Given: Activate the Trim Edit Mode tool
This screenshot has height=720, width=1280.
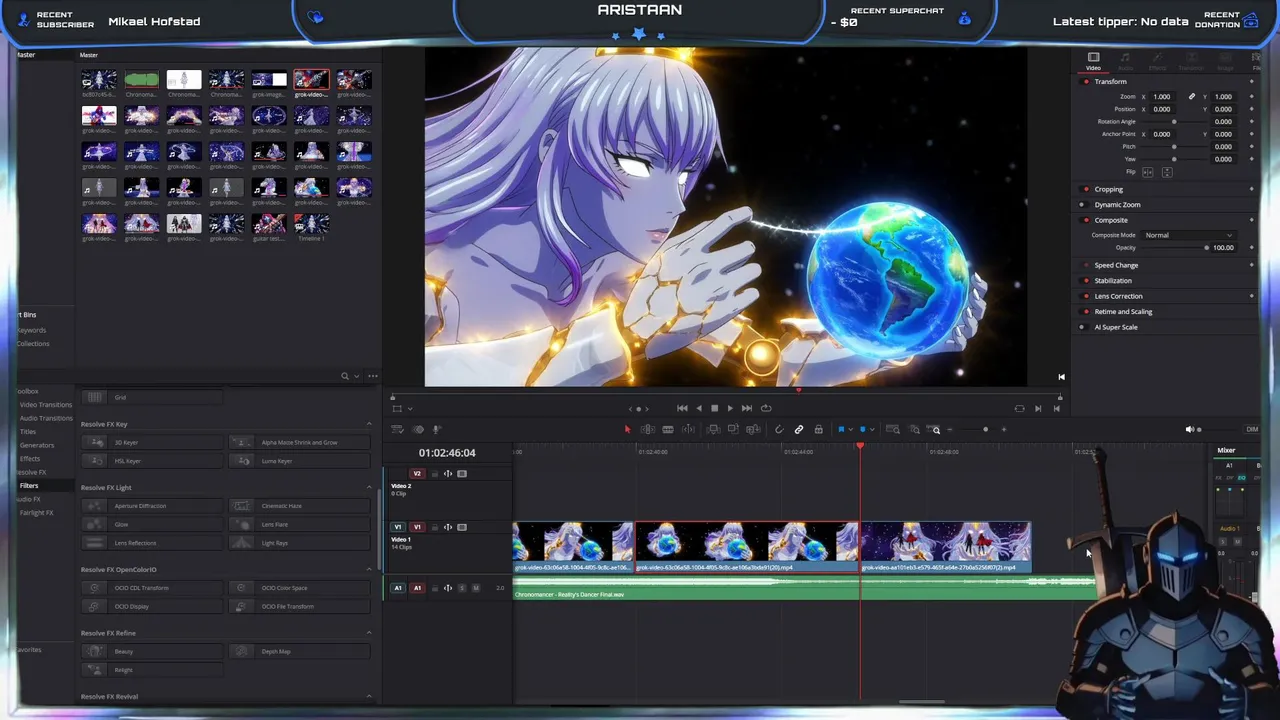Looking at the screenshot, I should pos(648,429).
